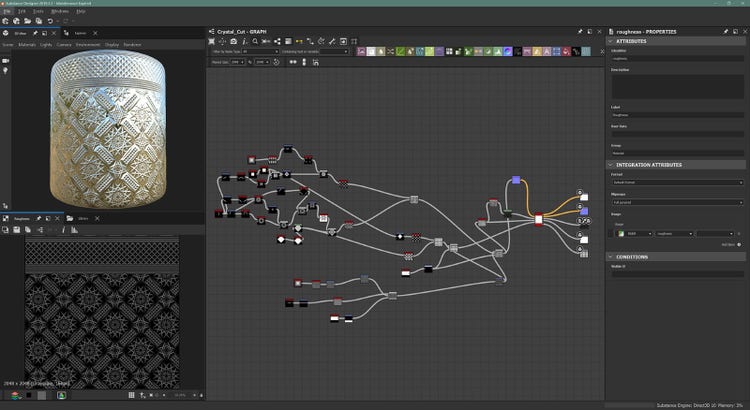Click the graph info icon
The width and height of the screenshot is (750, 410).
(244, 41)
